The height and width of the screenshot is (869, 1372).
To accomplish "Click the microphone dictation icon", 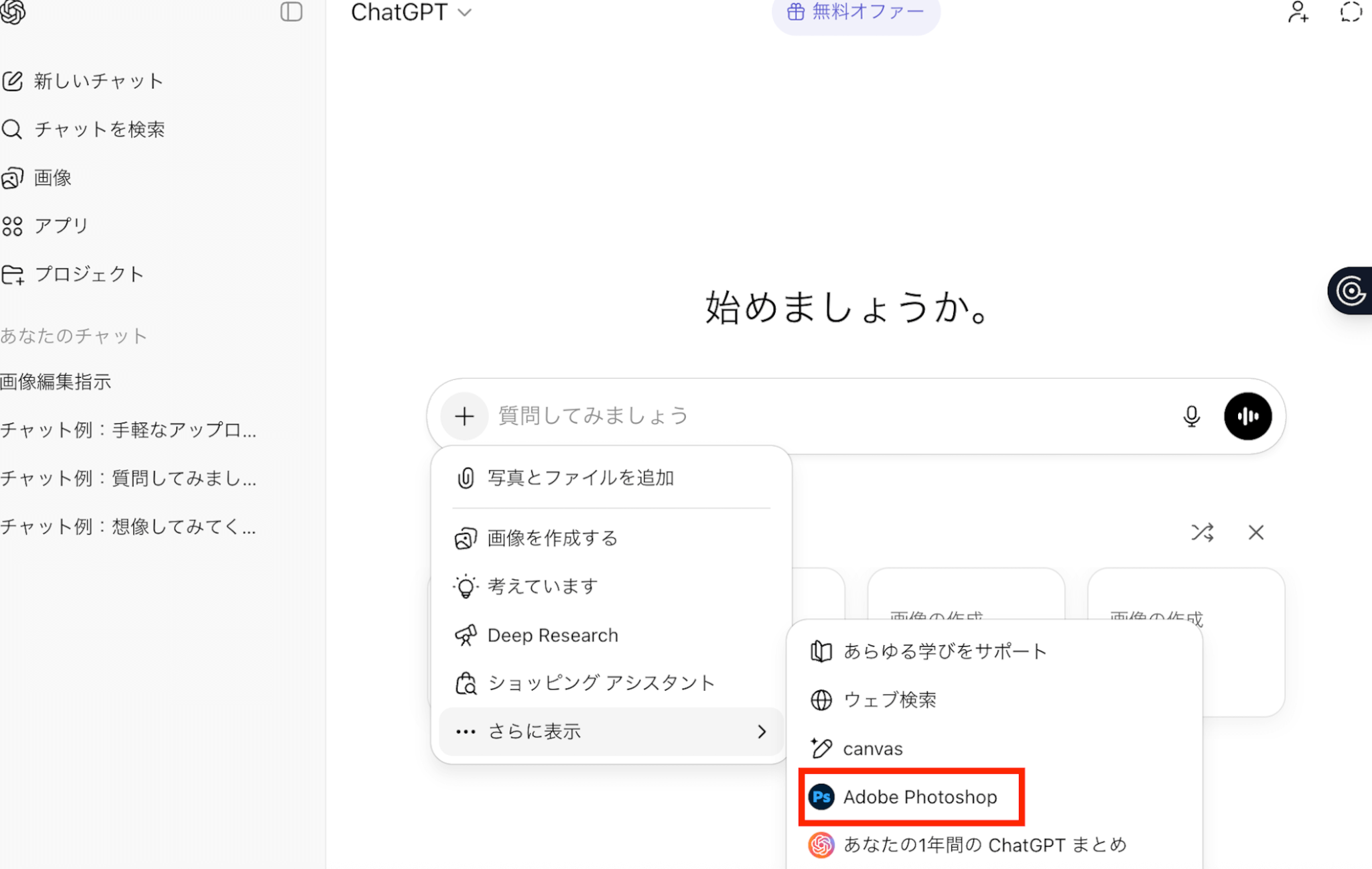I will (1191, 416).
